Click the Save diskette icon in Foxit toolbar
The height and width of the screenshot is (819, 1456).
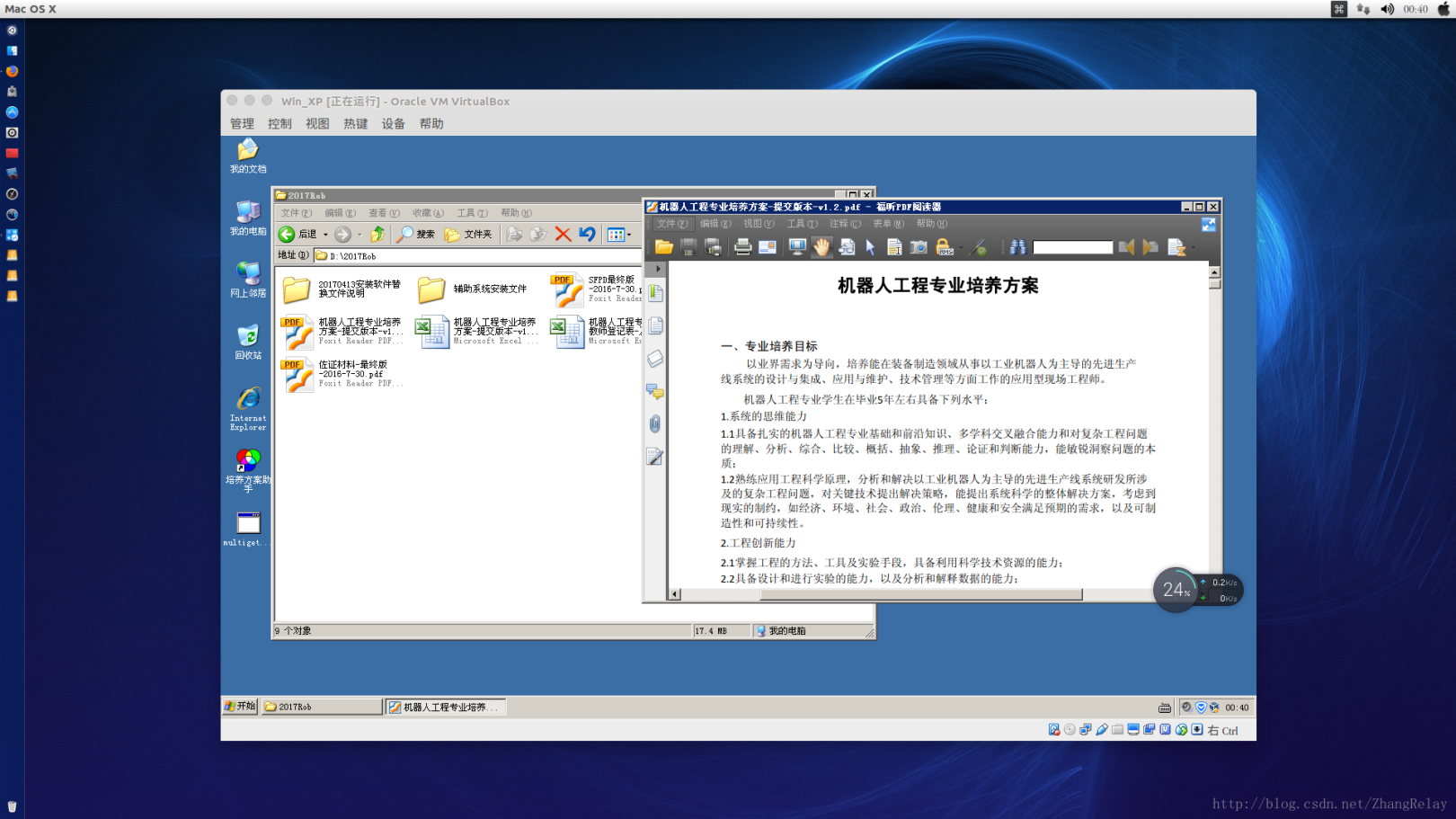click(688, 246)
